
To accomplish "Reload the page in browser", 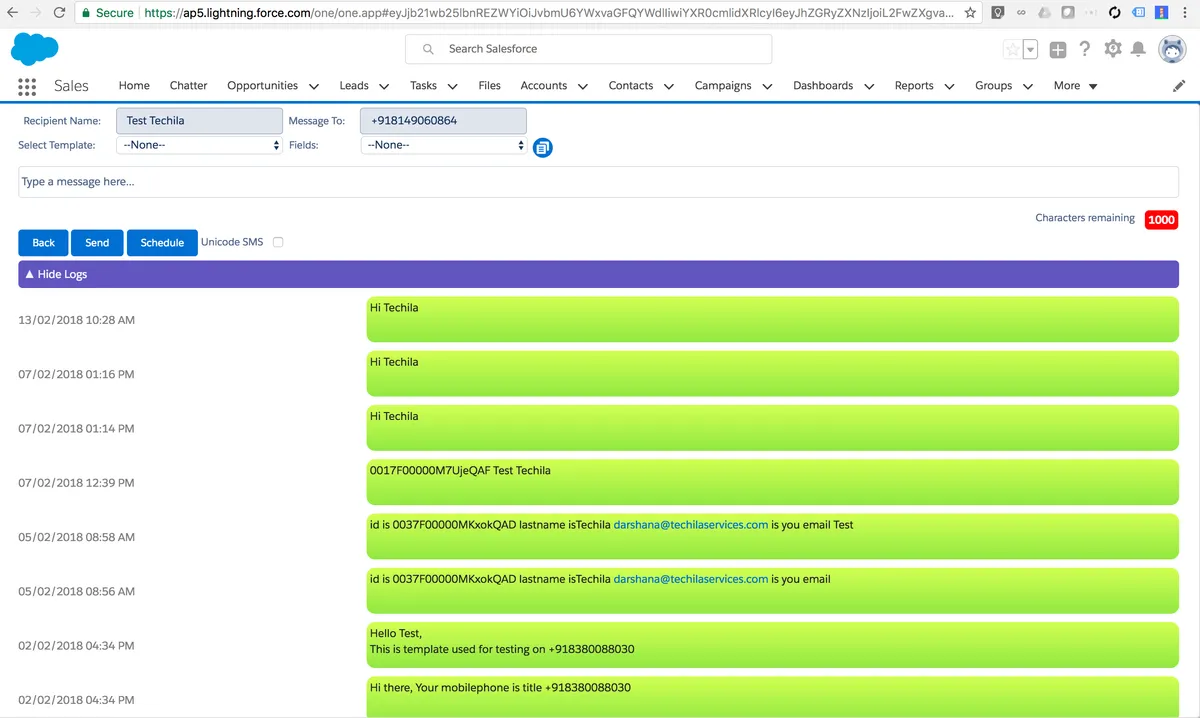I will 60,13.
